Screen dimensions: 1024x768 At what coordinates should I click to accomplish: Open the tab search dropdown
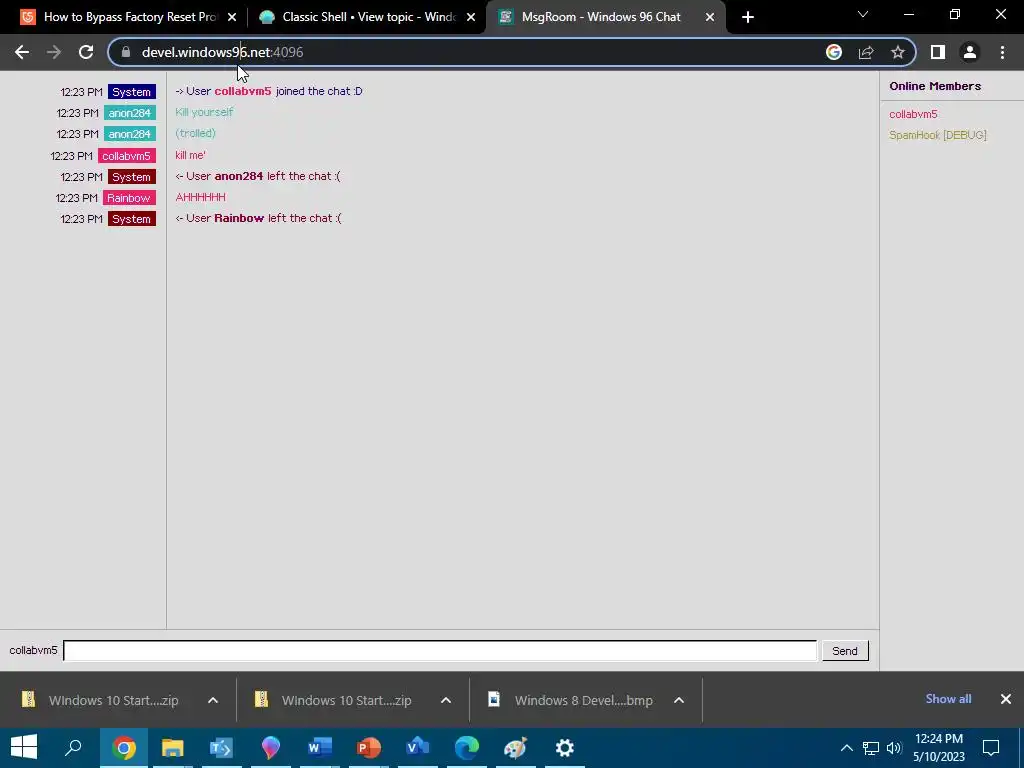coord(863,14)
